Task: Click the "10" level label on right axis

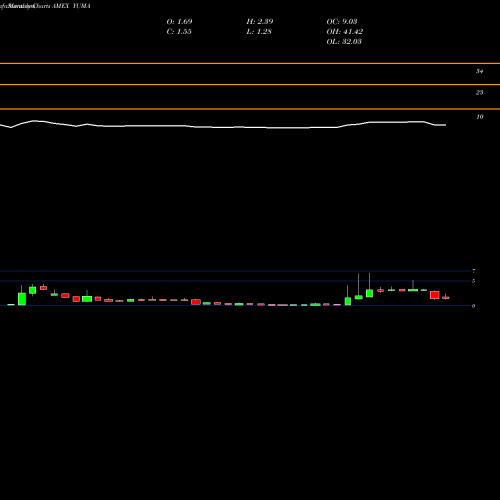Action: pos(479,117)
